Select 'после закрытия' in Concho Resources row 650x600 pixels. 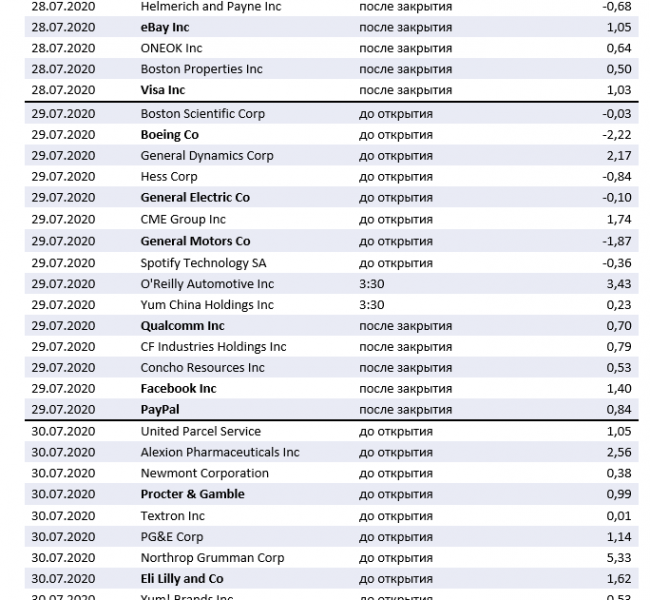click(405, 368)
